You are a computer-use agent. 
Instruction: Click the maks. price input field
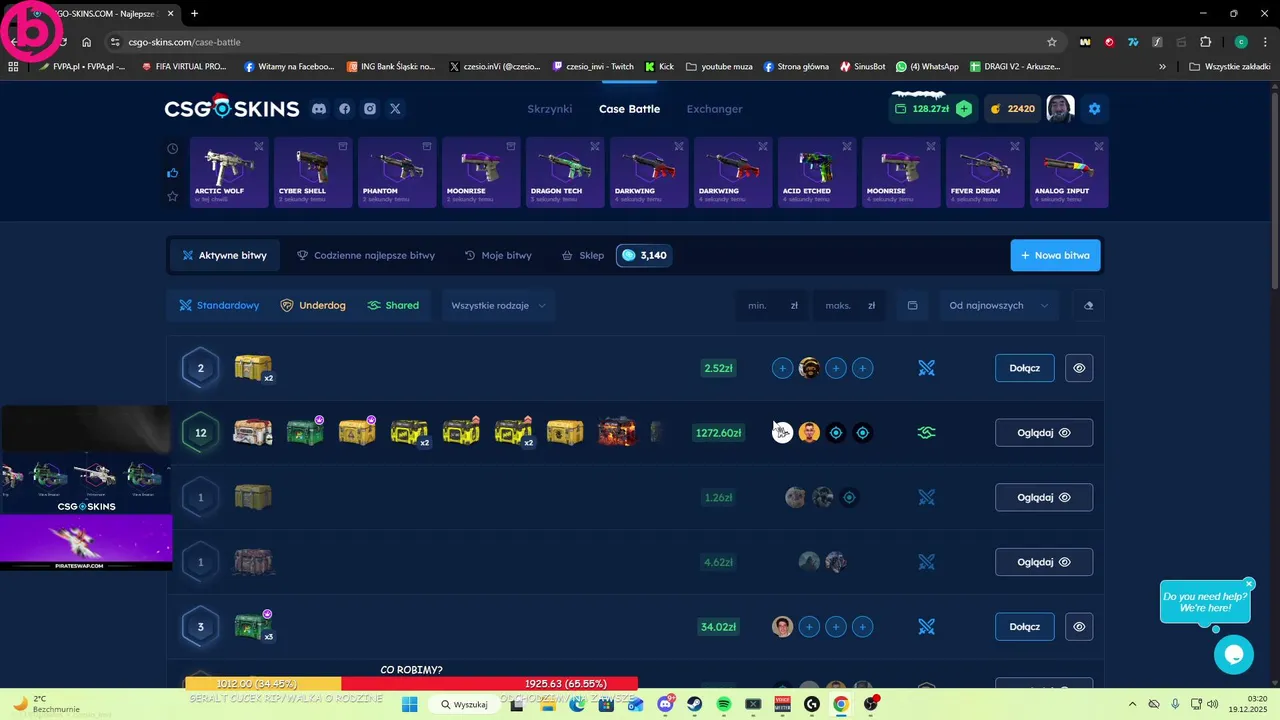click(x=850, y=305)
